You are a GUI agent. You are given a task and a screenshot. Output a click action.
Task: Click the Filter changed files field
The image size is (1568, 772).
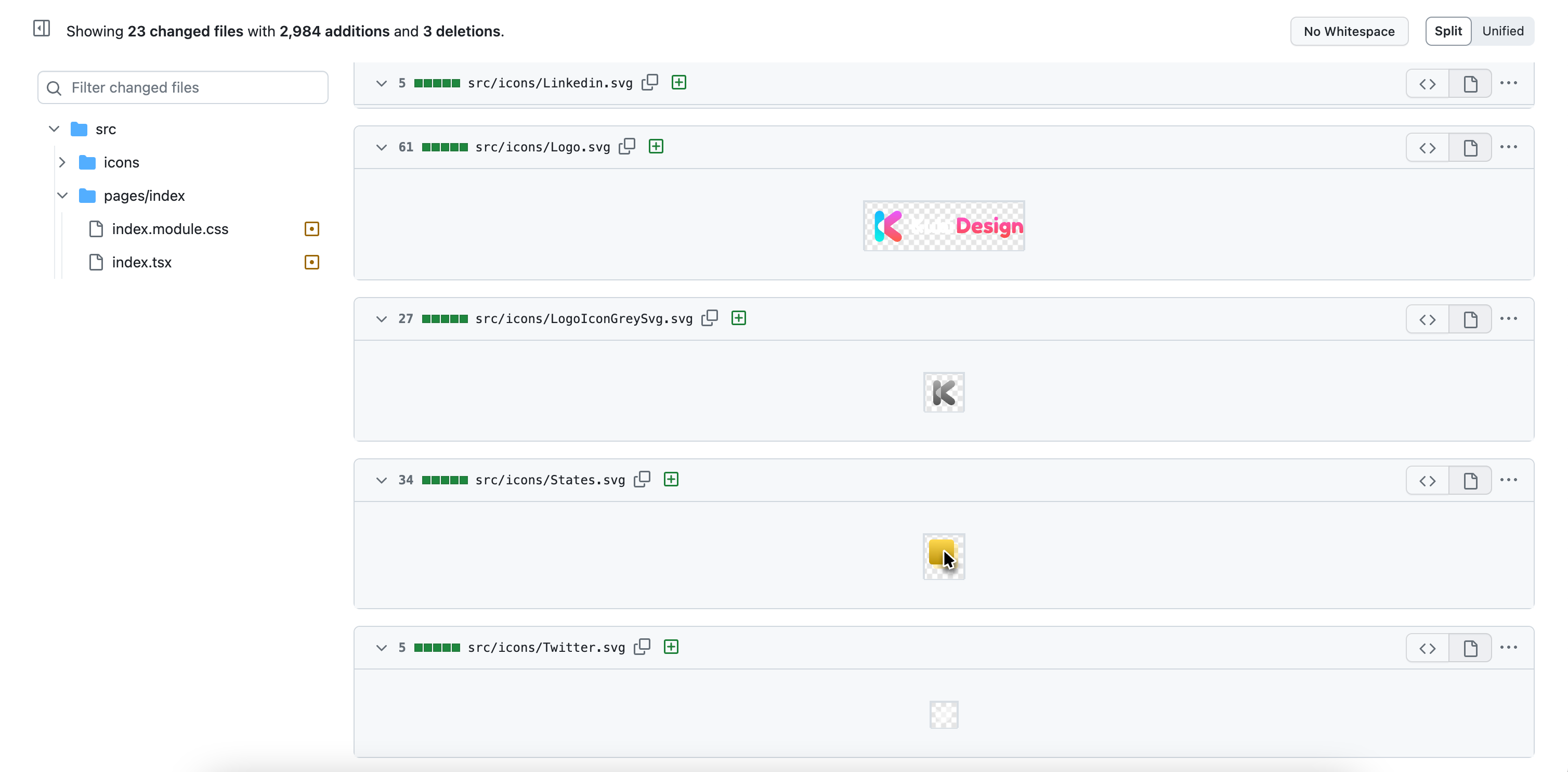[182, 88]
